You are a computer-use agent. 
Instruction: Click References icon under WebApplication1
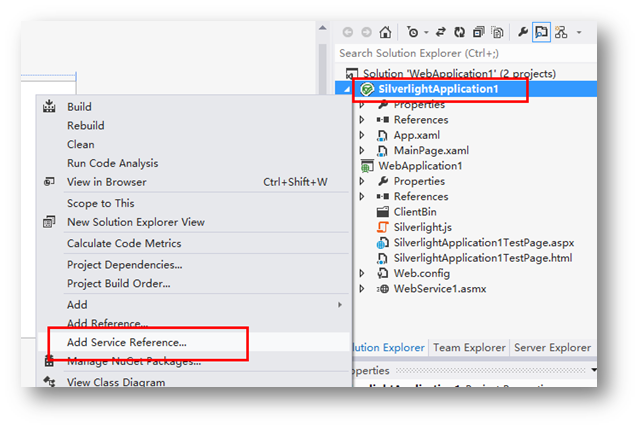click(382, 197)
